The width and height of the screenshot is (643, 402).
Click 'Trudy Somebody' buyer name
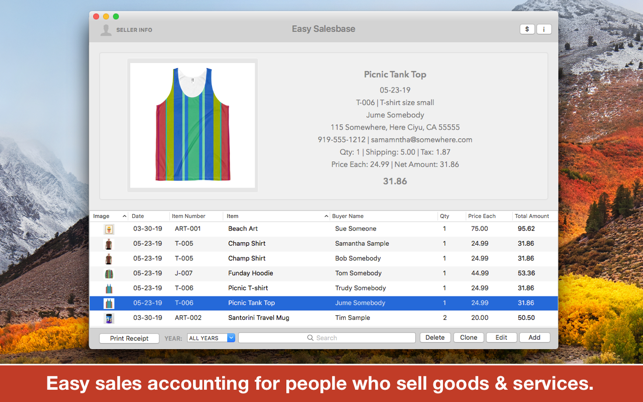360,288
